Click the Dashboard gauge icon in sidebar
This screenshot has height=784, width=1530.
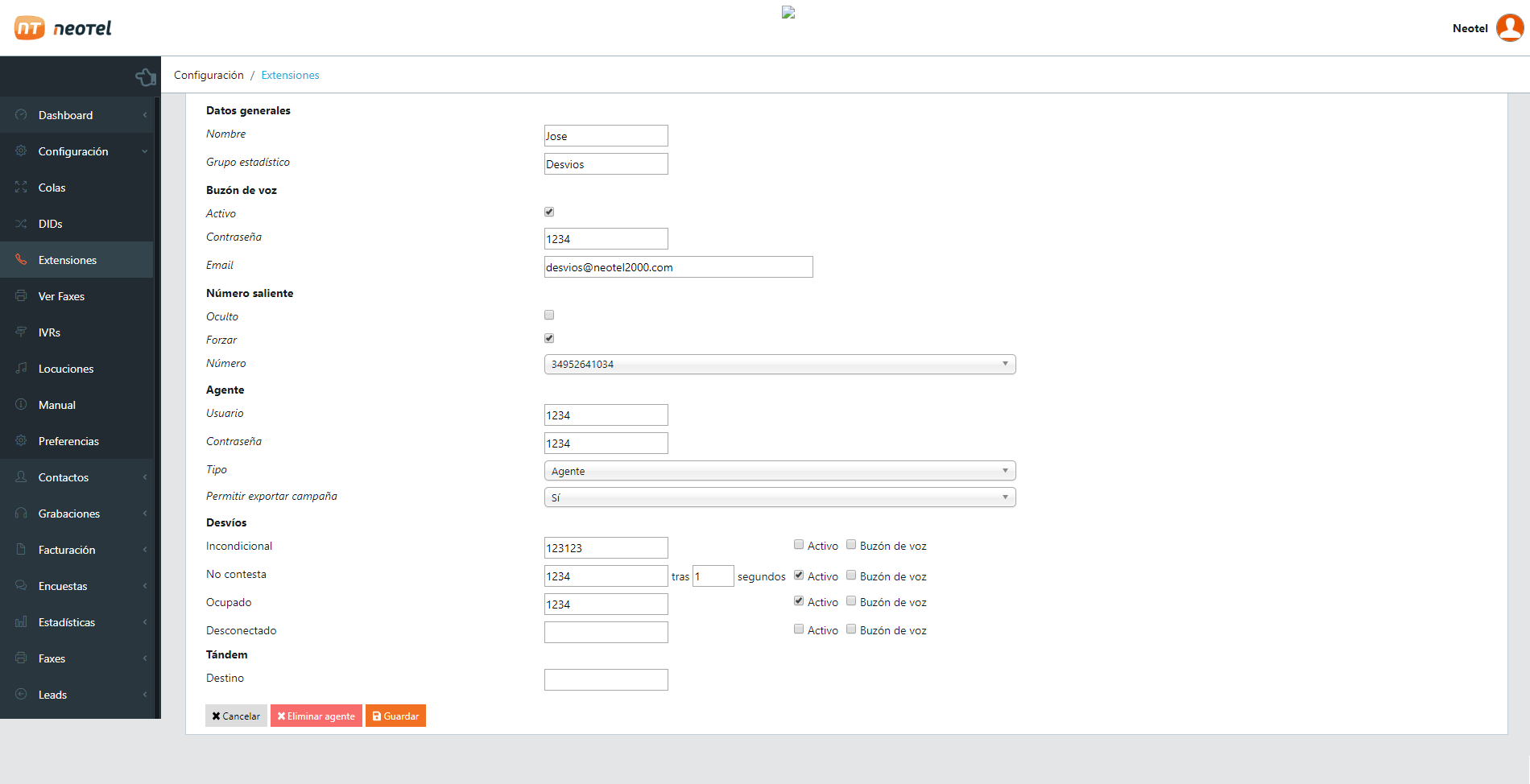coord(21,115)
